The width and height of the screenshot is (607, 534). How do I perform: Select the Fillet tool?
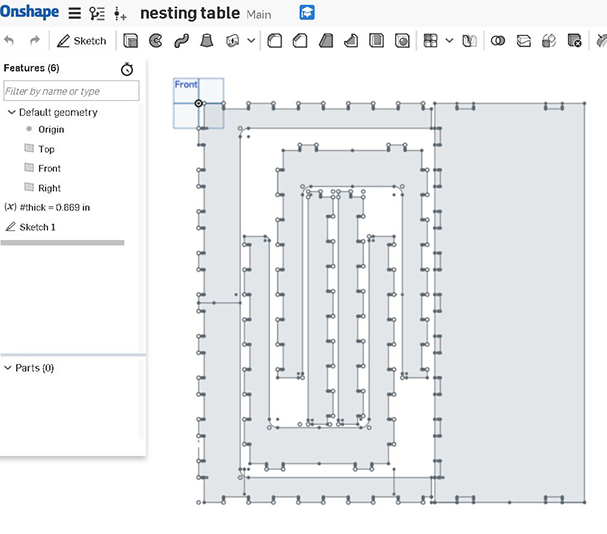click(x=274, y=41)
